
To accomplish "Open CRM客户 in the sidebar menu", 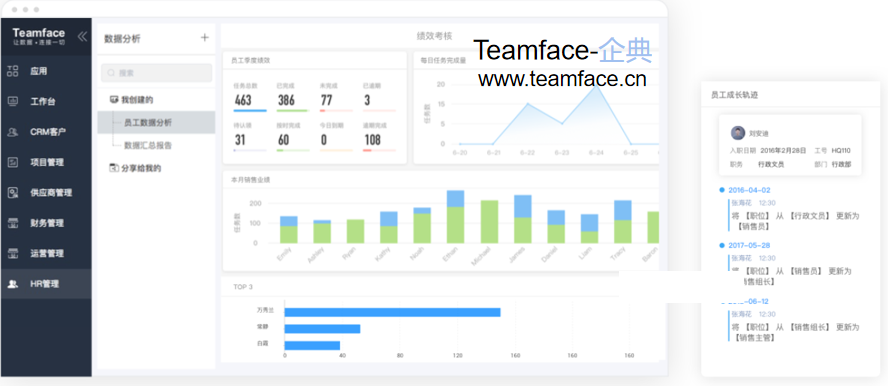I will 46,132.
